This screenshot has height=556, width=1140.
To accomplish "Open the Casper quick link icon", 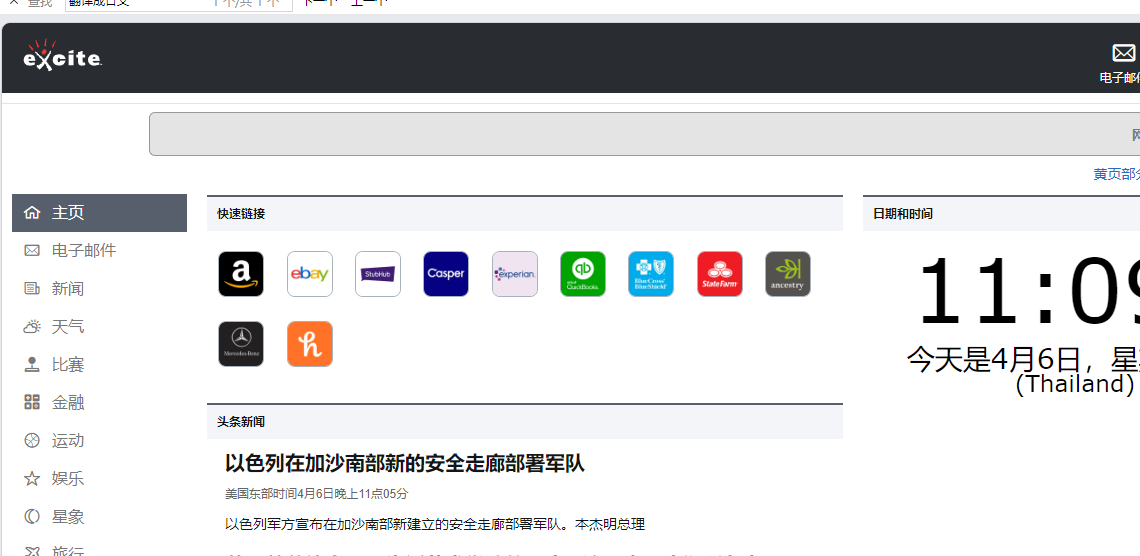I will (x=446, y=274).
